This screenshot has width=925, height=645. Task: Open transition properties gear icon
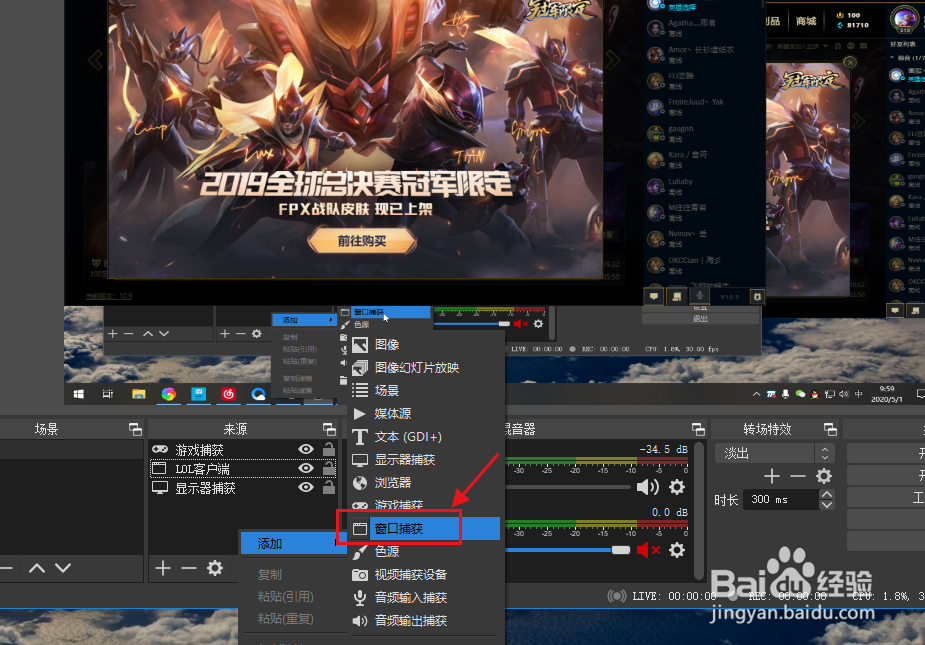click(x=824, y=476)
